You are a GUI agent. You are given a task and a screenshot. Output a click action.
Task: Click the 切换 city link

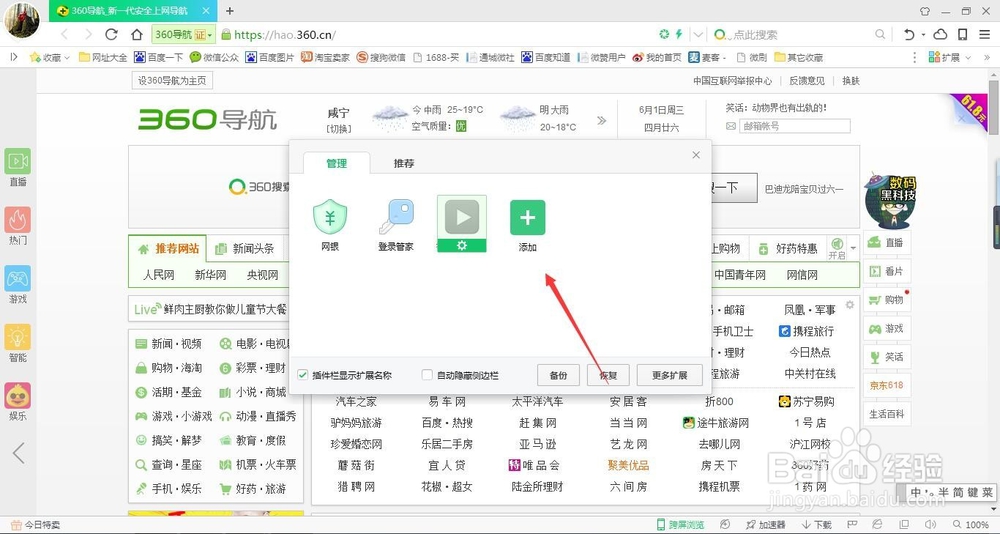(x=339, y=128)
